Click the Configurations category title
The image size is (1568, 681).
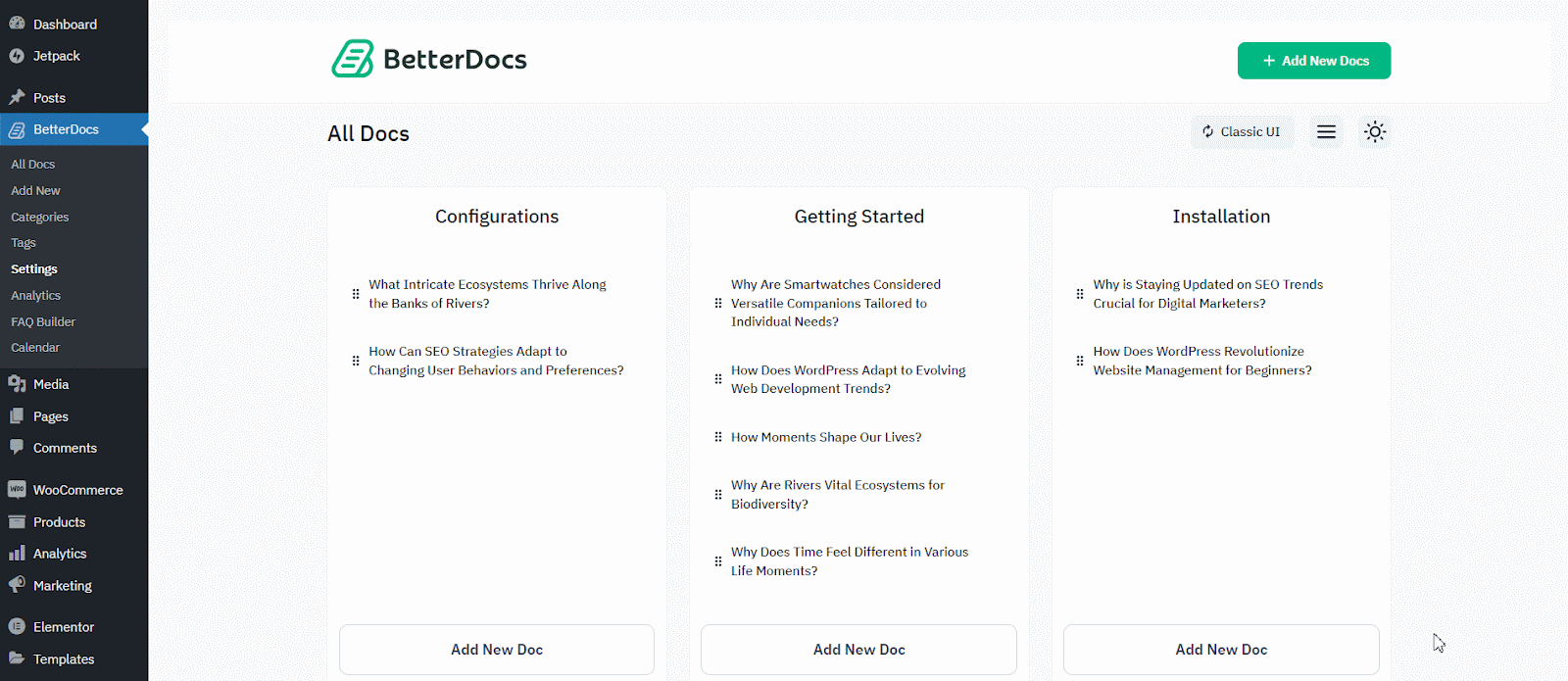pyautogui.click(x=497, y=217)
